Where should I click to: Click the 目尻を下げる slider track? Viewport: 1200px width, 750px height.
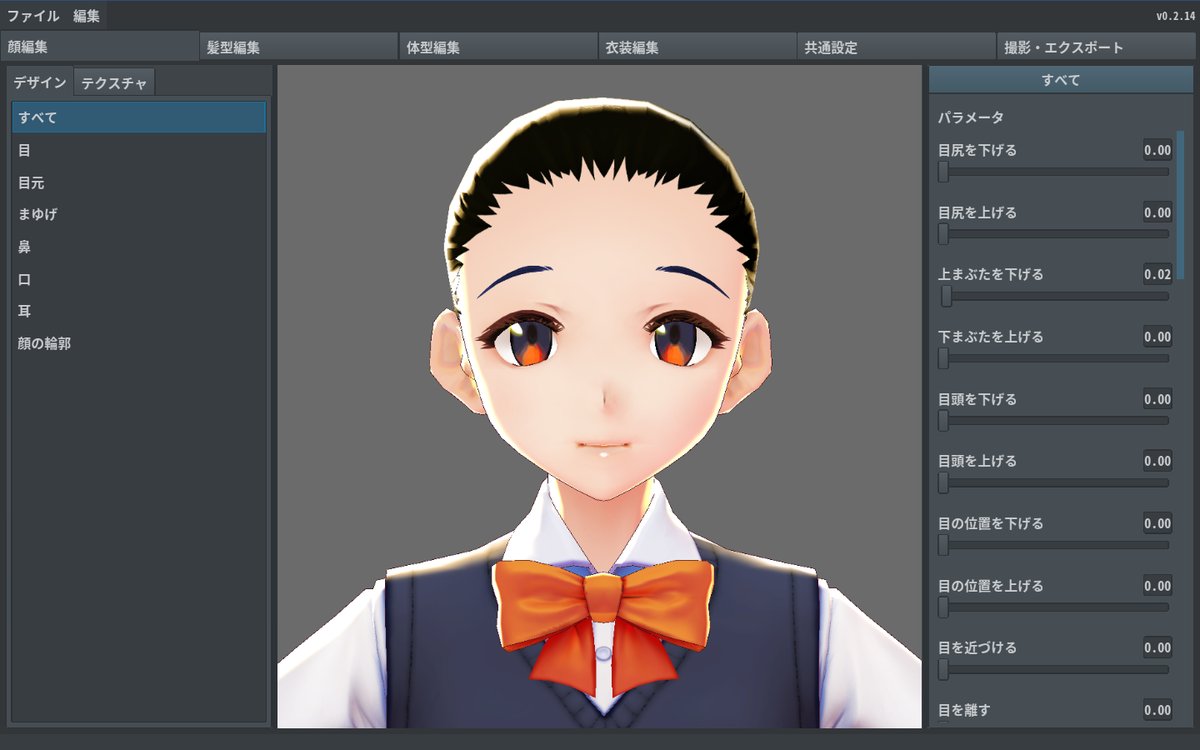click(1055, 172)
